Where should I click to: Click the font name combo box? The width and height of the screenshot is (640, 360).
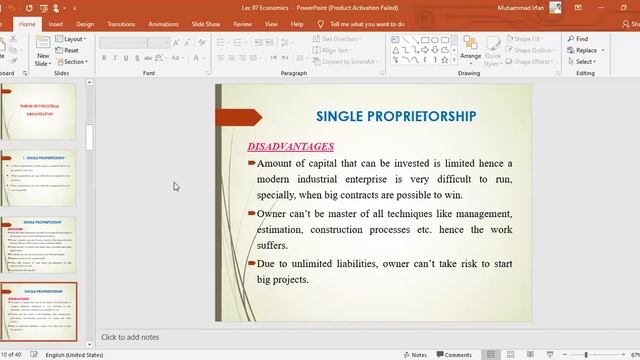coord(123,42)
